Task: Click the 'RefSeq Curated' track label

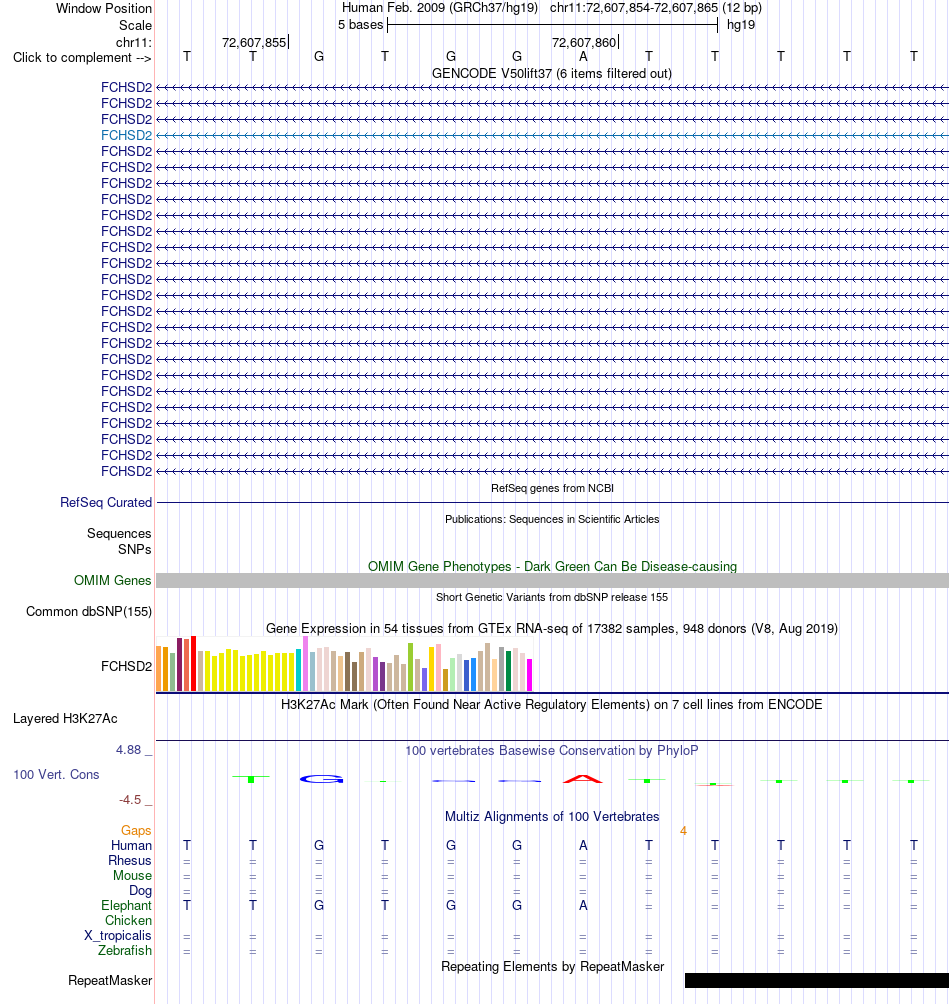Action: tap(106, 503)
